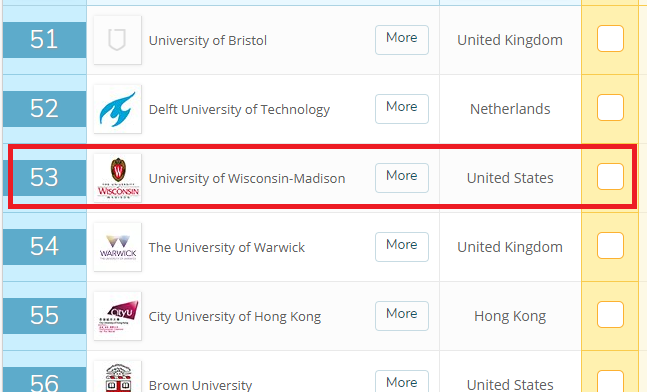Image resolution: width=647 pixels, height=392 pixels.
Task: Click the Delft University blue flame logo
Action: pos(118,109)
